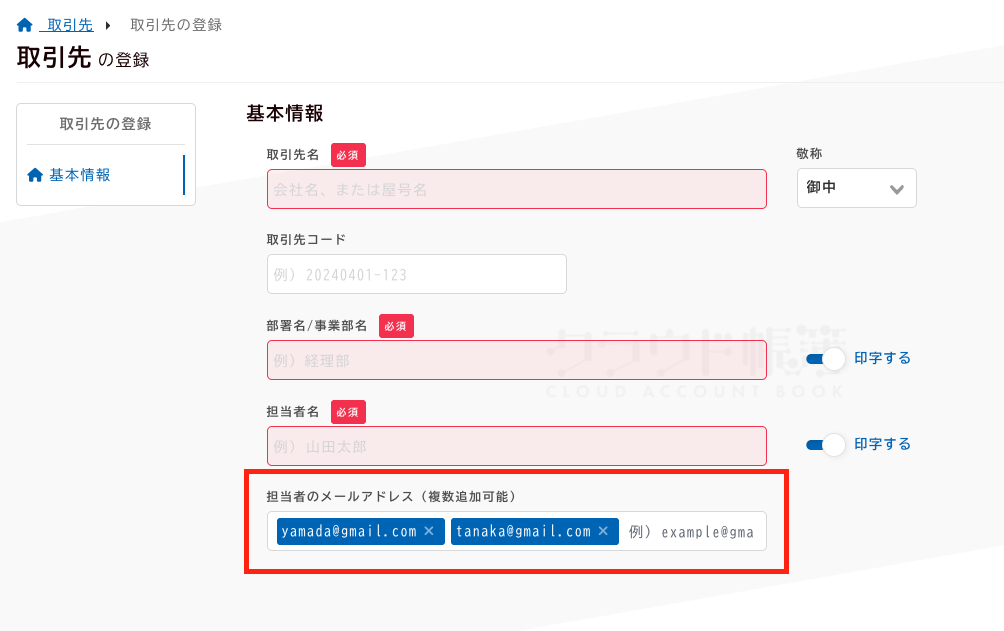
Task: Remove the tanaka@gmail.com email tag
Action: 603,531
